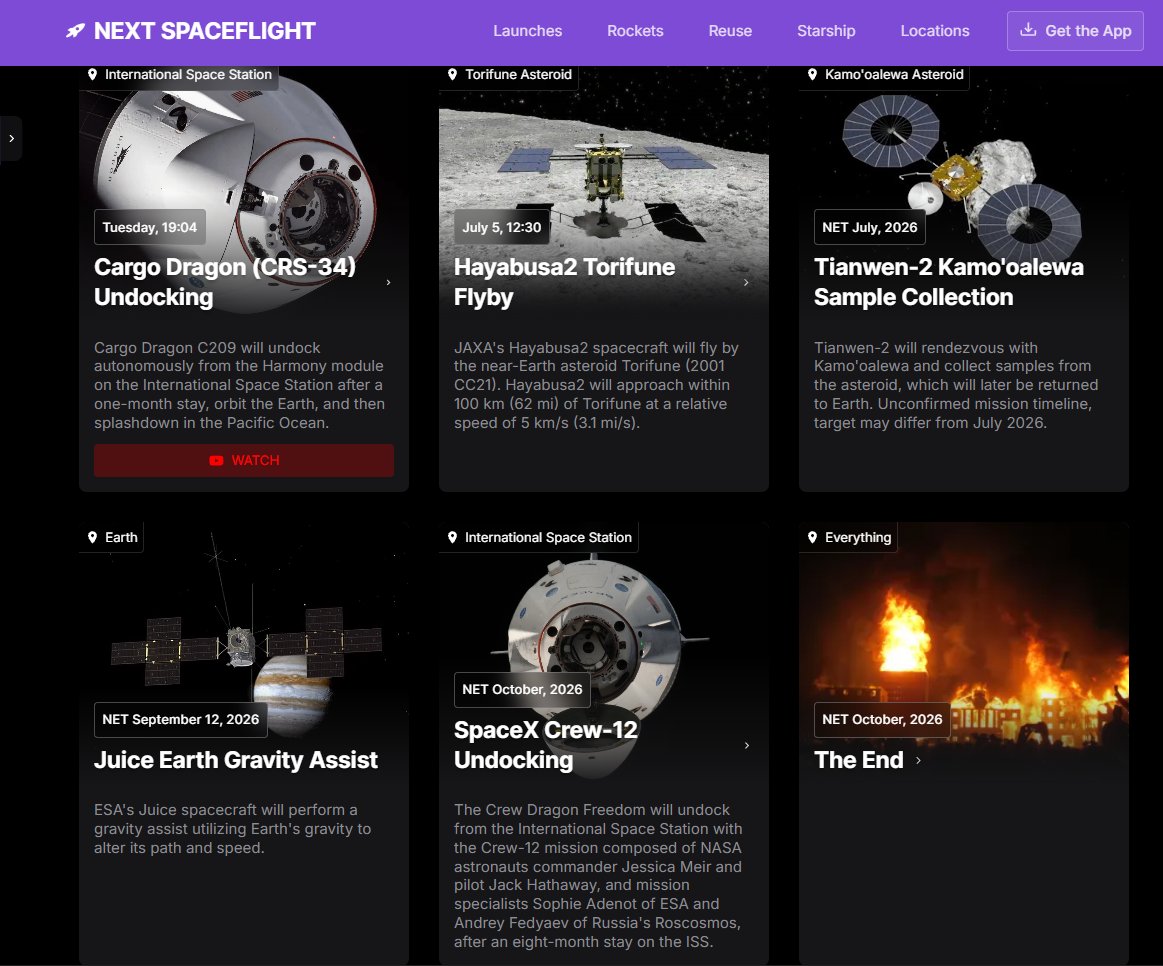Click the Tuesday, 19:04 date badge
1163x966 pixels.
150,227
